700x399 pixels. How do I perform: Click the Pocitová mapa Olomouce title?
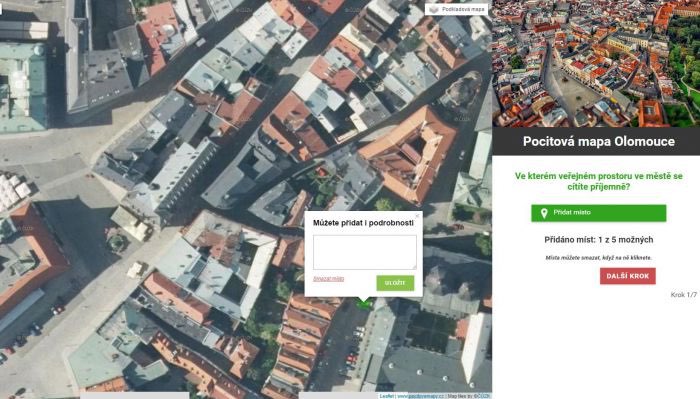599,141
